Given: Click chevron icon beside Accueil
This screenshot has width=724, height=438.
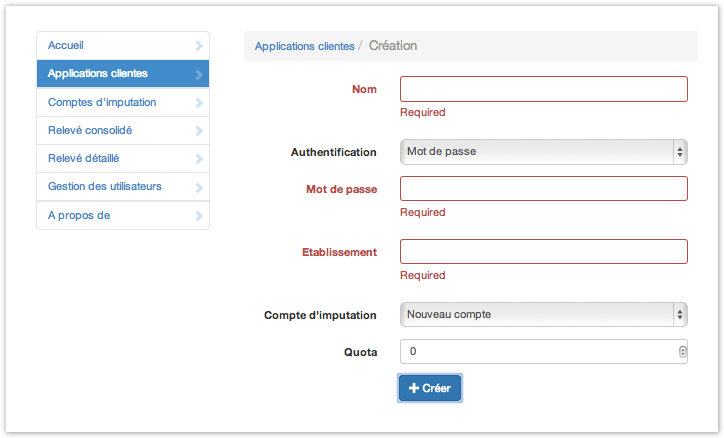Looking at the screenshot, I should pos(199,46).
